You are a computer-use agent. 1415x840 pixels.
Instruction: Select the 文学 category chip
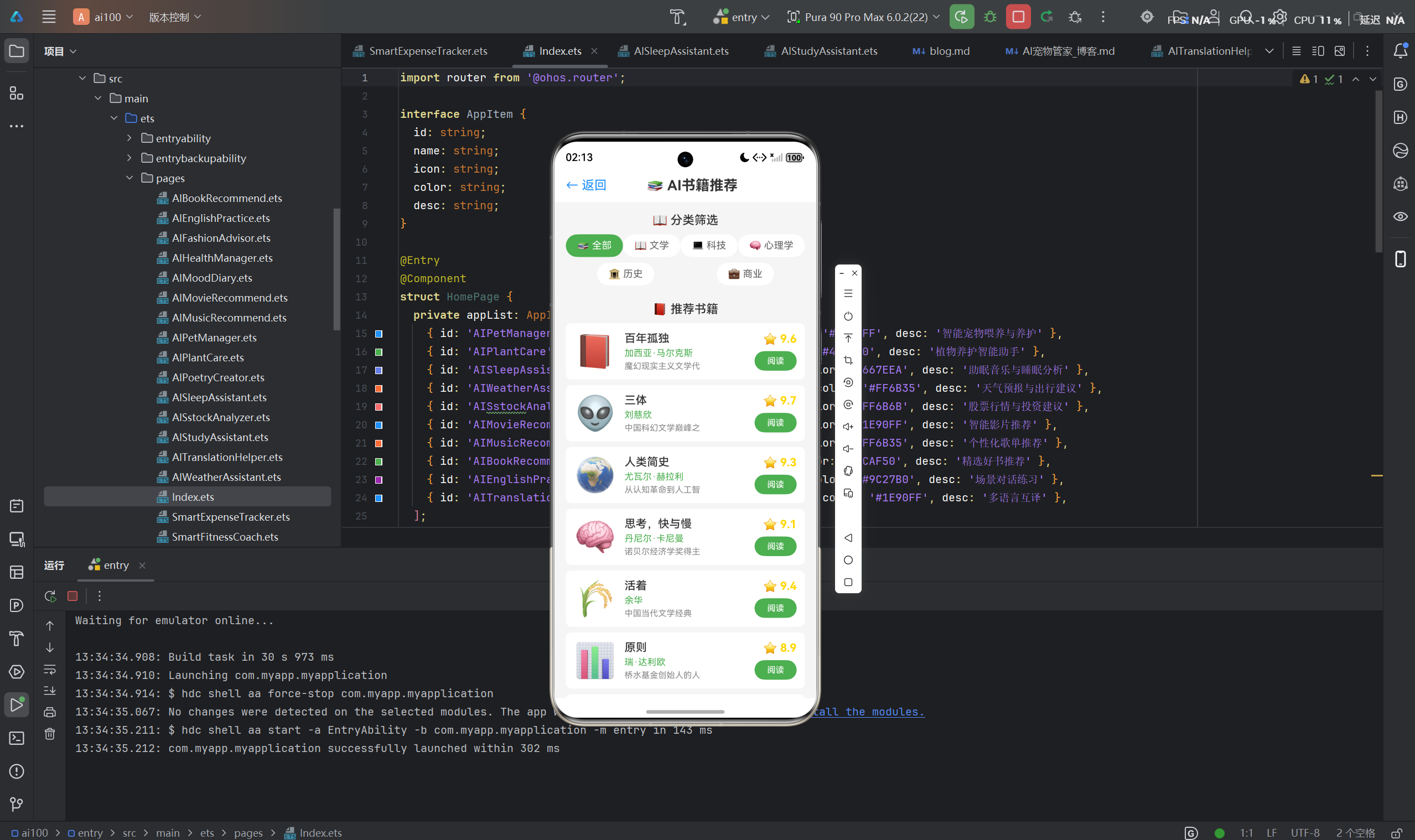(x=651, y=245)
